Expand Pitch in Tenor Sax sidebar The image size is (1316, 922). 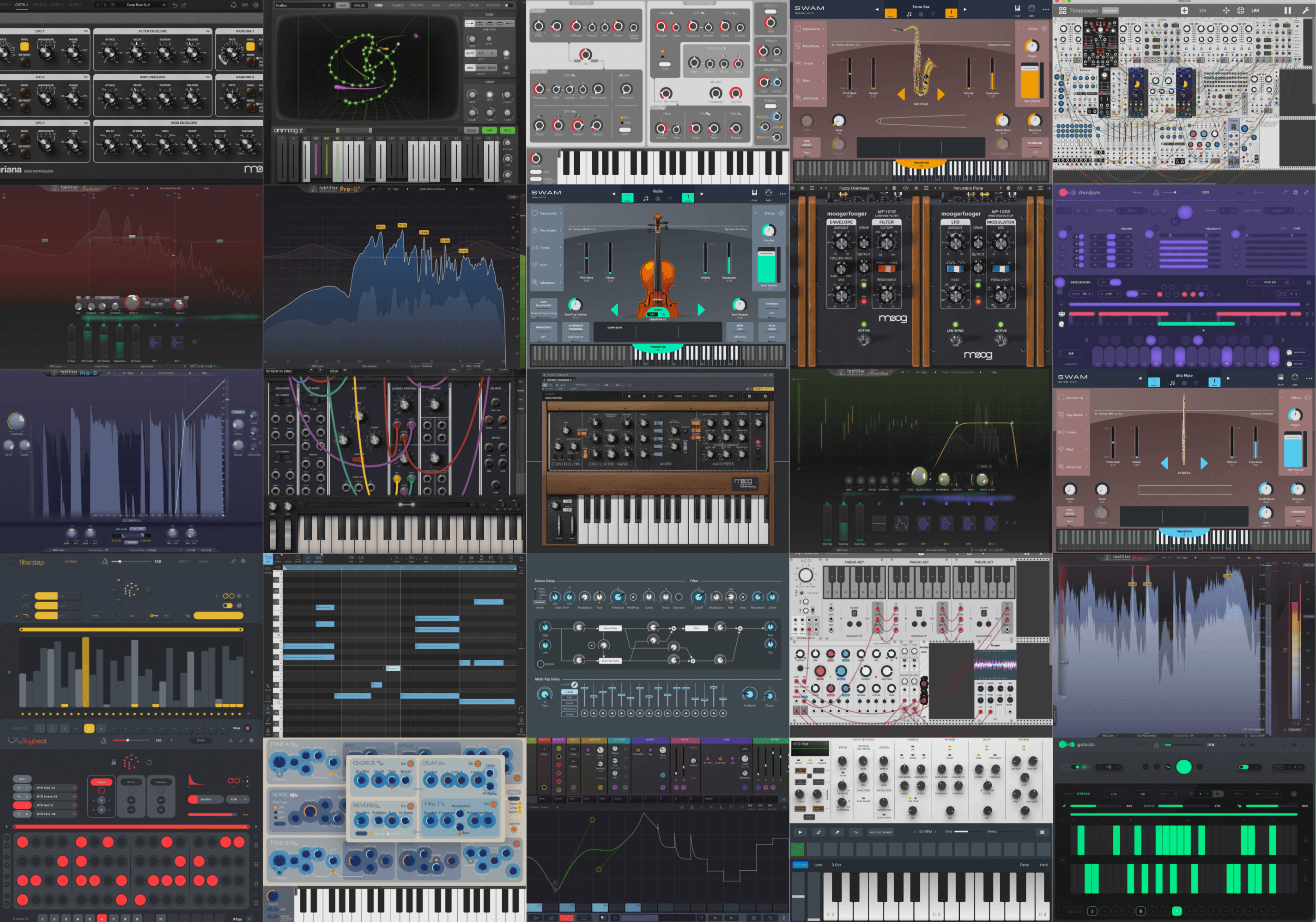point(809,81)
